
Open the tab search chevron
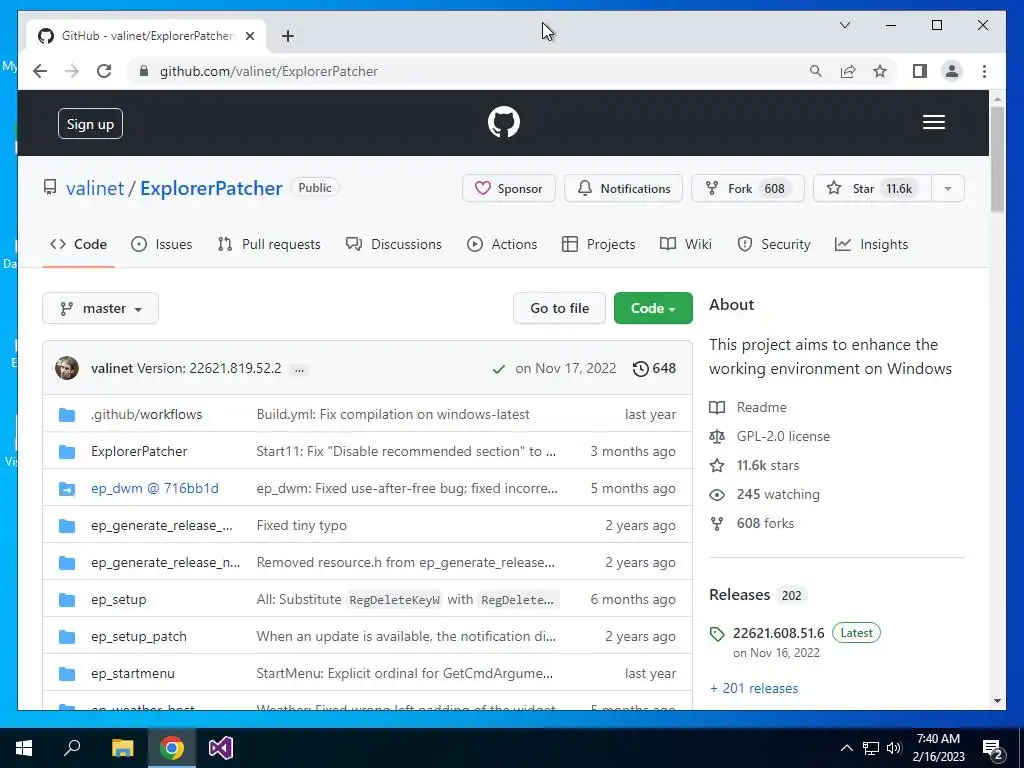point(844,25)
